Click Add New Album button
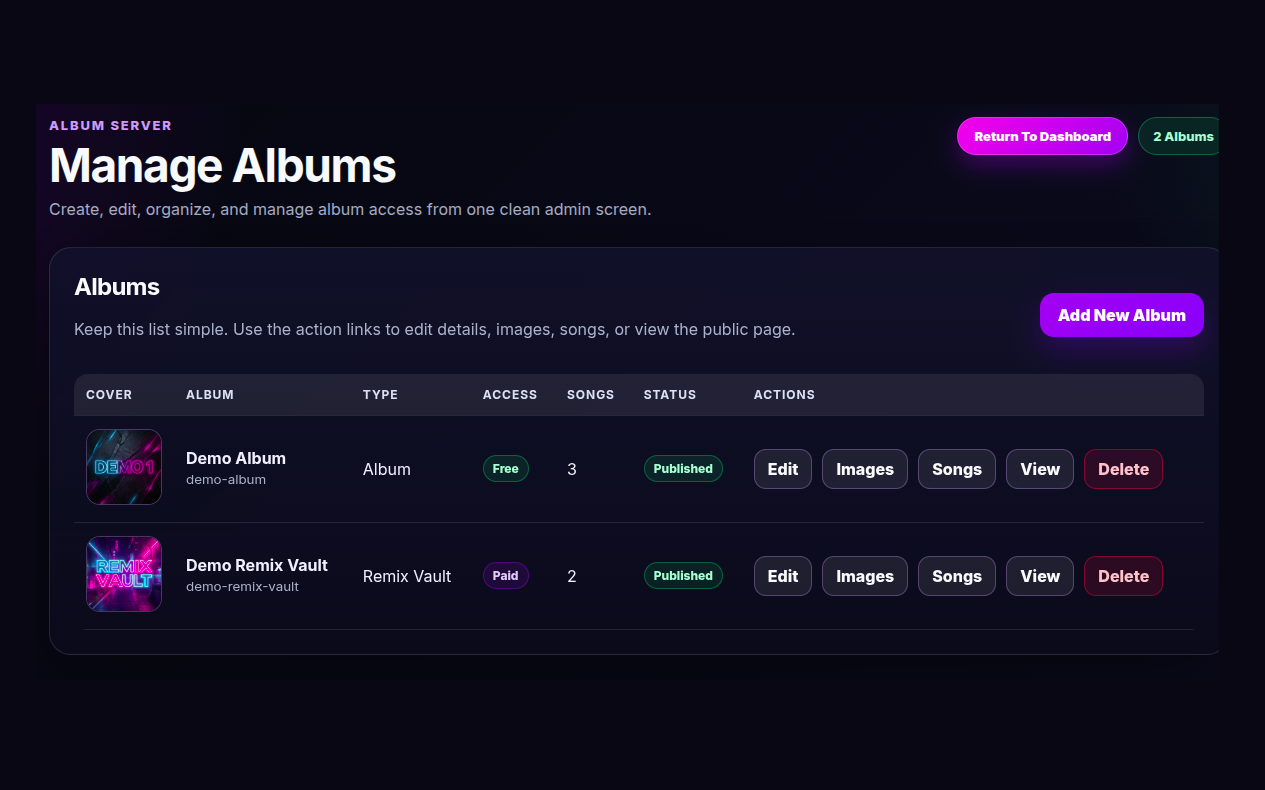The width and height of the screenshot is (1265, 790). coord(1121,315)
